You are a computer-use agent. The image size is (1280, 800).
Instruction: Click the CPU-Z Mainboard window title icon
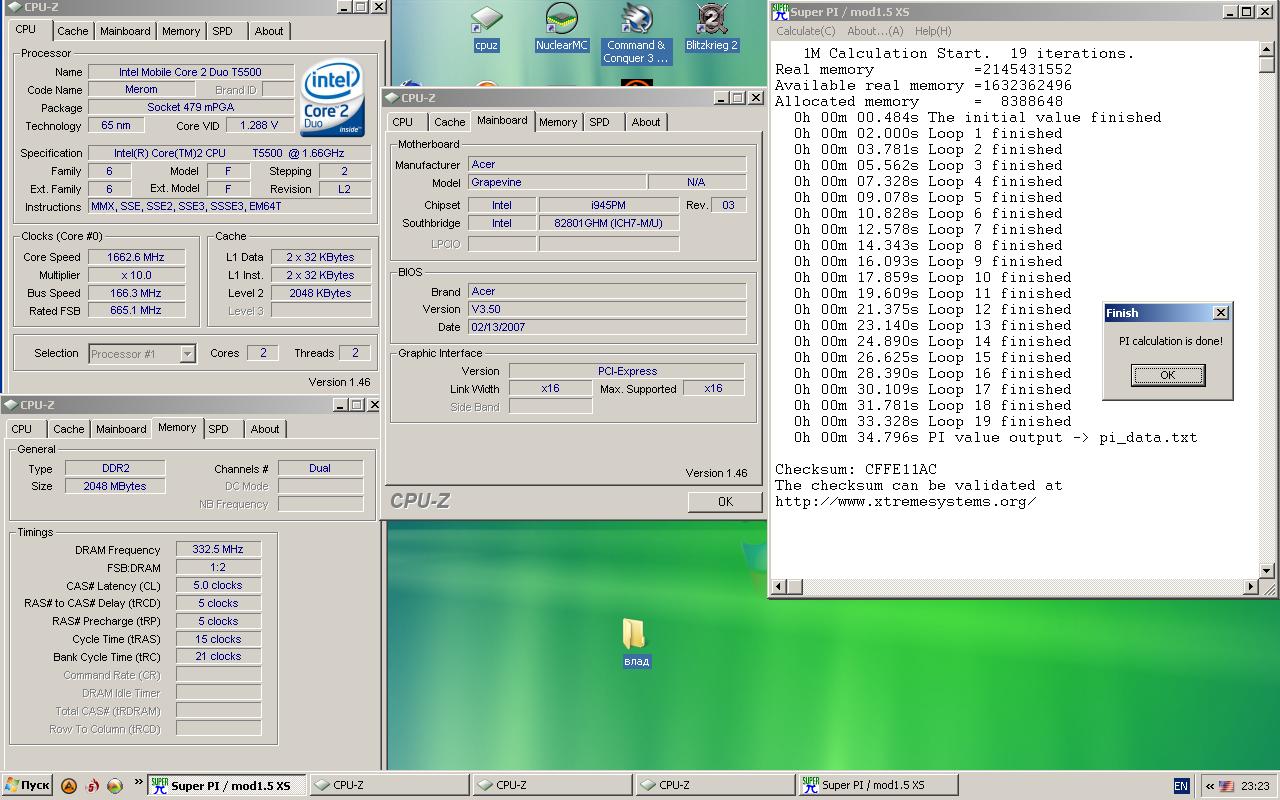pyautogui.click(x=392, y=98)
